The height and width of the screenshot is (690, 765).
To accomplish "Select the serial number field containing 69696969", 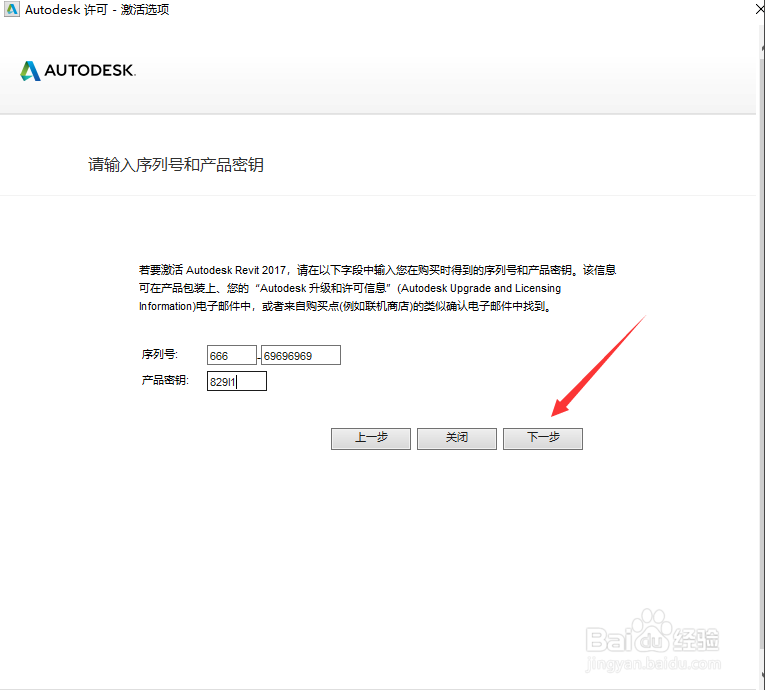I will click(x=301, y=355).
